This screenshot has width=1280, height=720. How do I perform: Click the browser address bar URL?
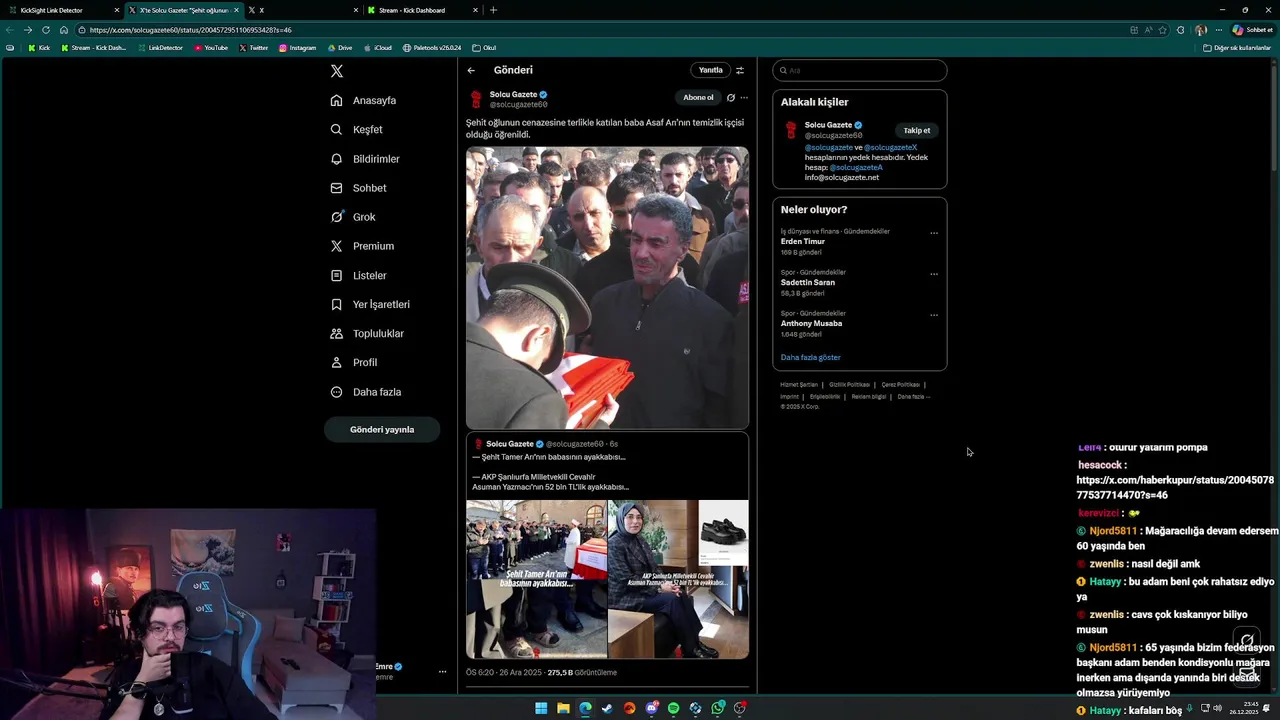tap(190, 30)
